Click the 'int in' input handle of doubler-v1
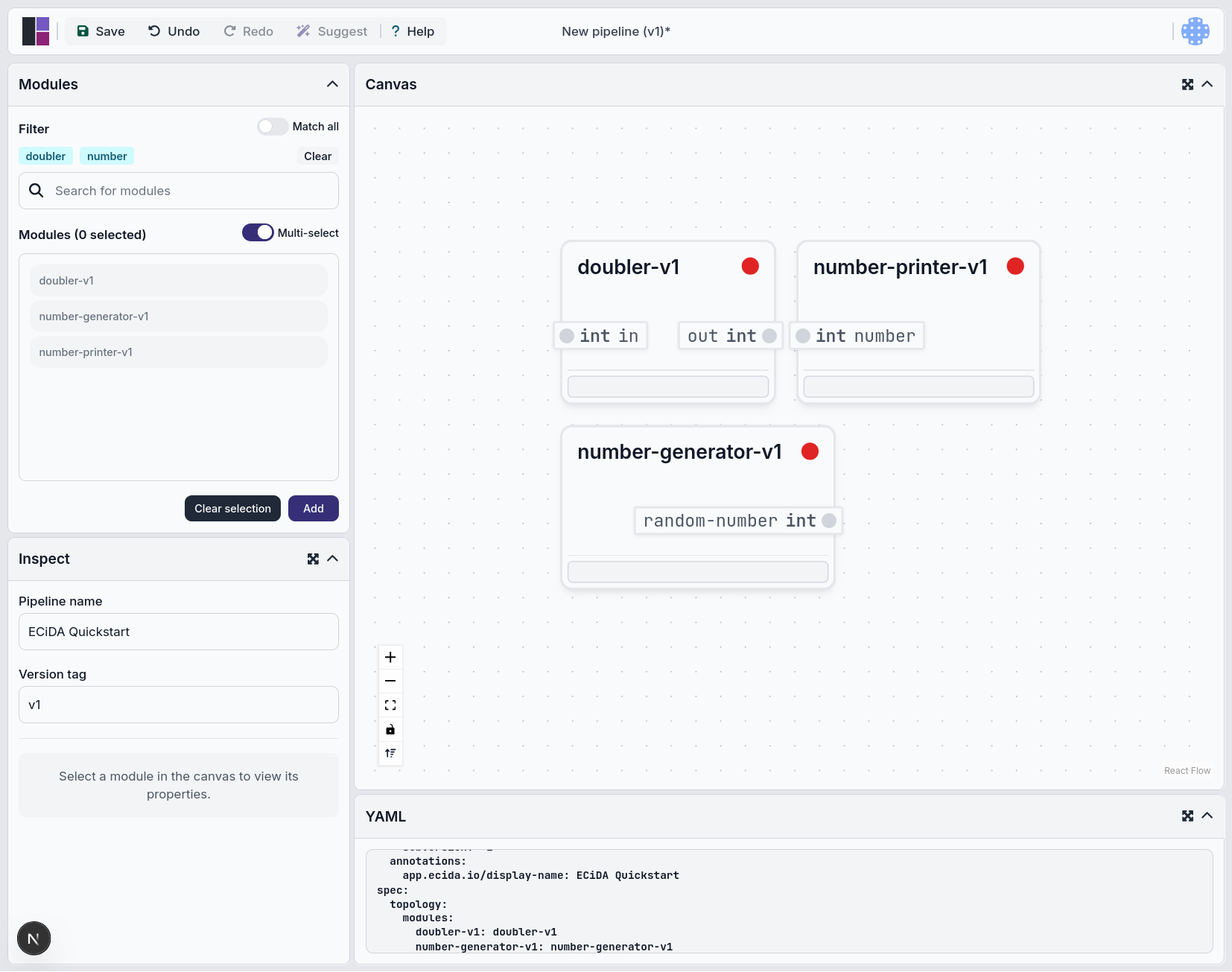 point(567,336)
